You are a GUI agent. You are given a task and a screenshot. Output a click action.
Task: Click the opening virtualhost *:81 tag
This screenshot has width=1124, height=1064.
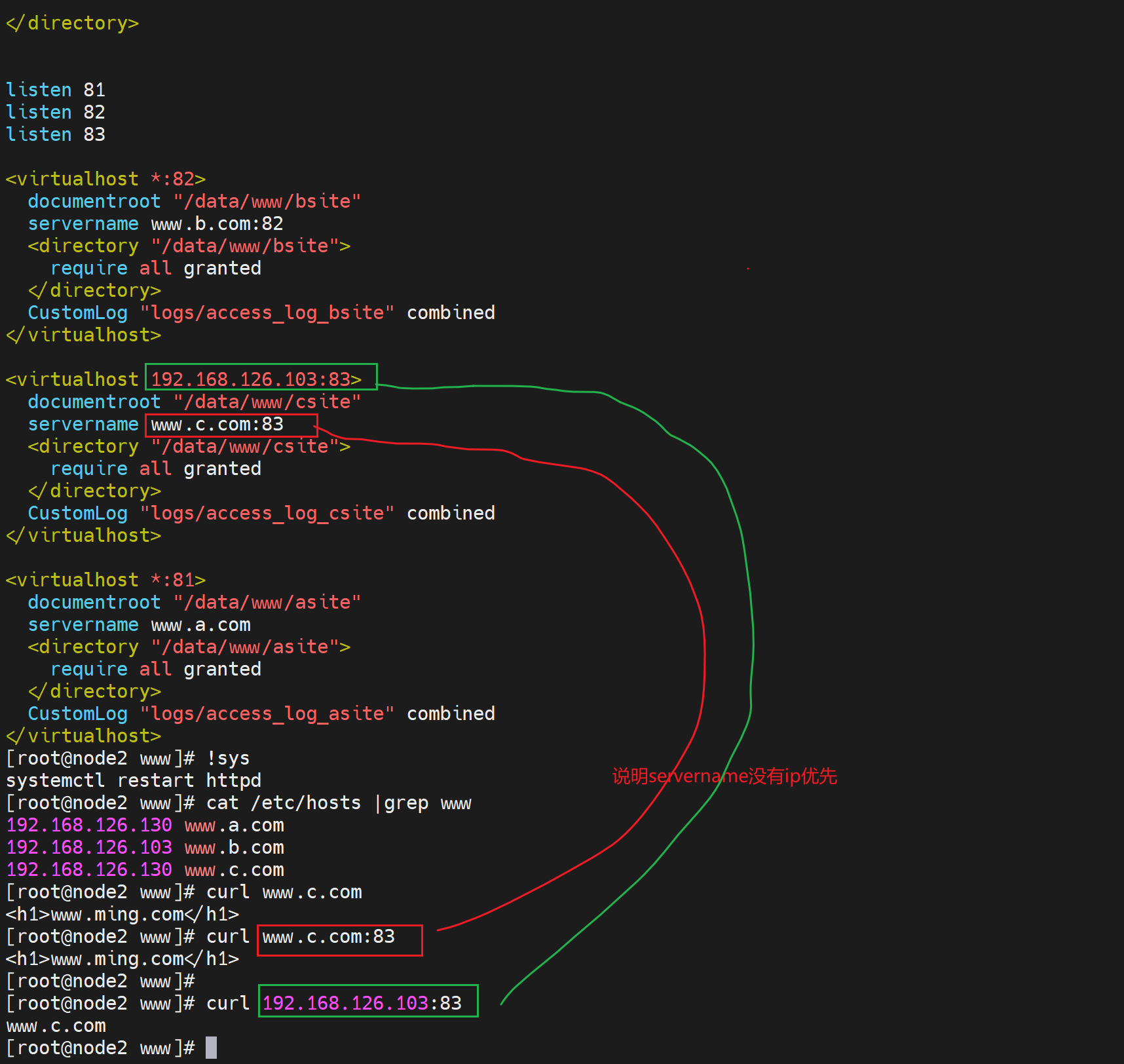pyautogui.click(x=105, y=580)
